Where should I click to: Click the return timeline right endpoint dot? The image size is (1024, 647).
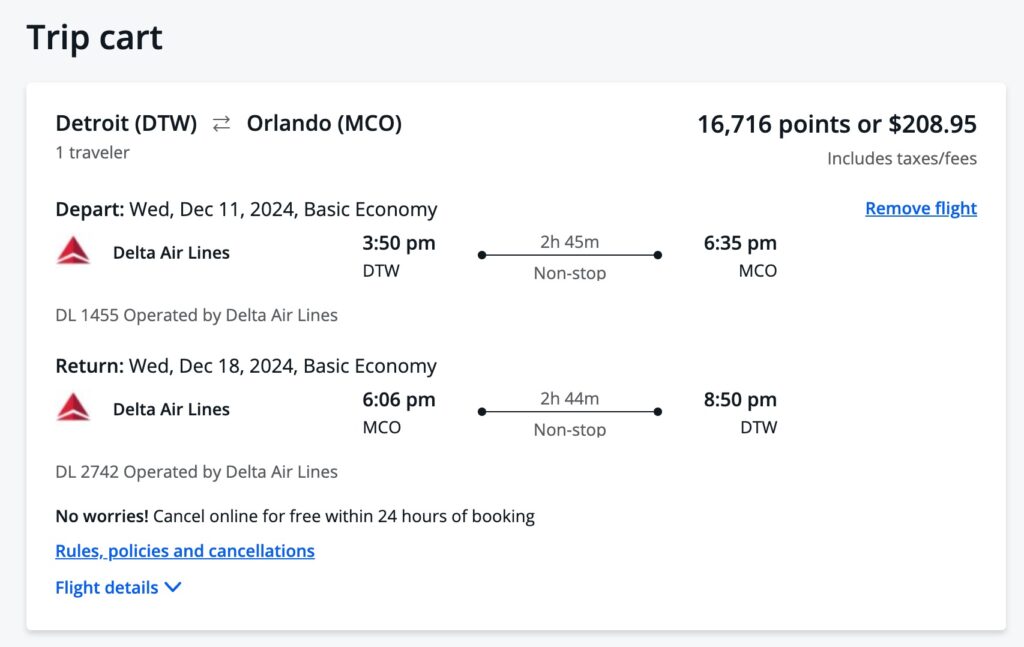point(657,411)
